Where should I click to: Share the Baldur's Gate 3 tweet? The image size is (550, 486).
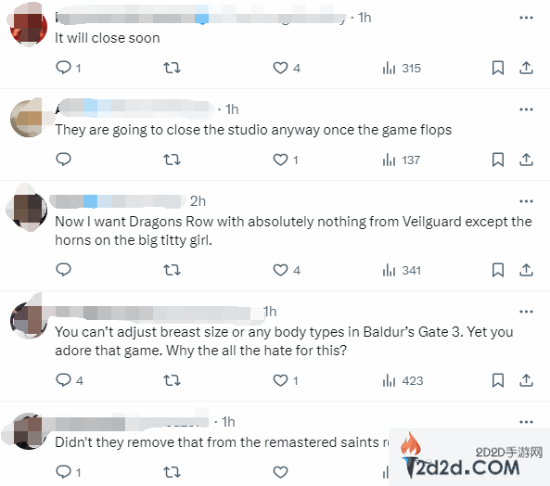click(526, 380)
